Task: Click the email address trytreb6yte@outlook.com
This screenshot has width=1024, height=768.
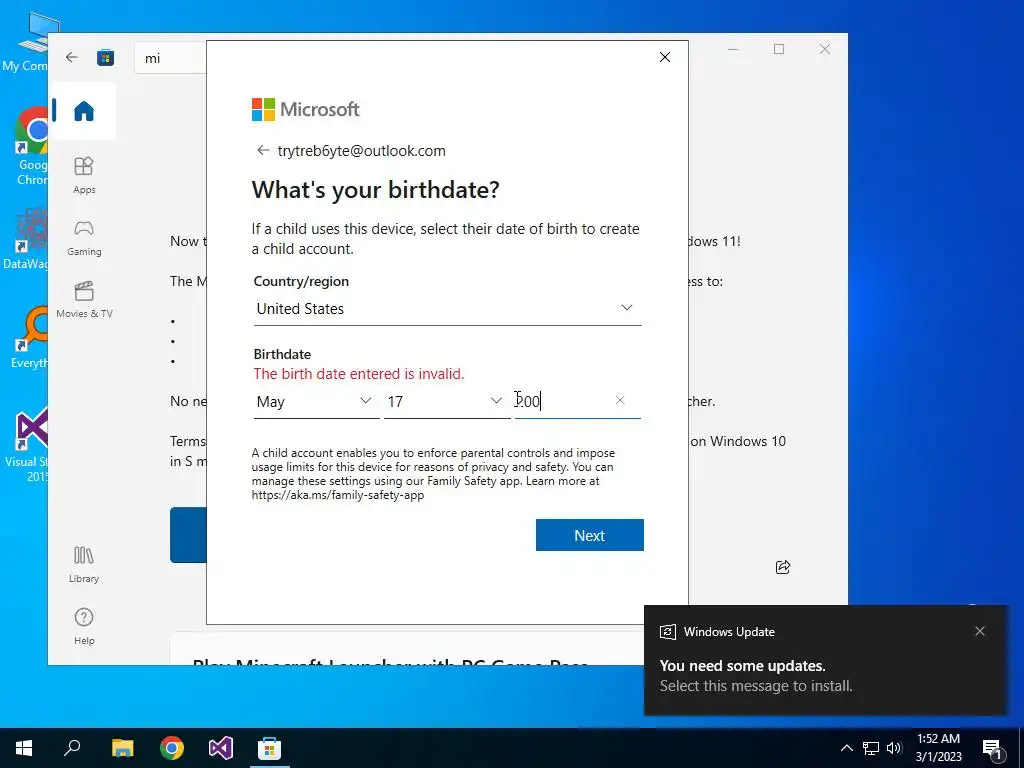Action: [x=361, y=151]
